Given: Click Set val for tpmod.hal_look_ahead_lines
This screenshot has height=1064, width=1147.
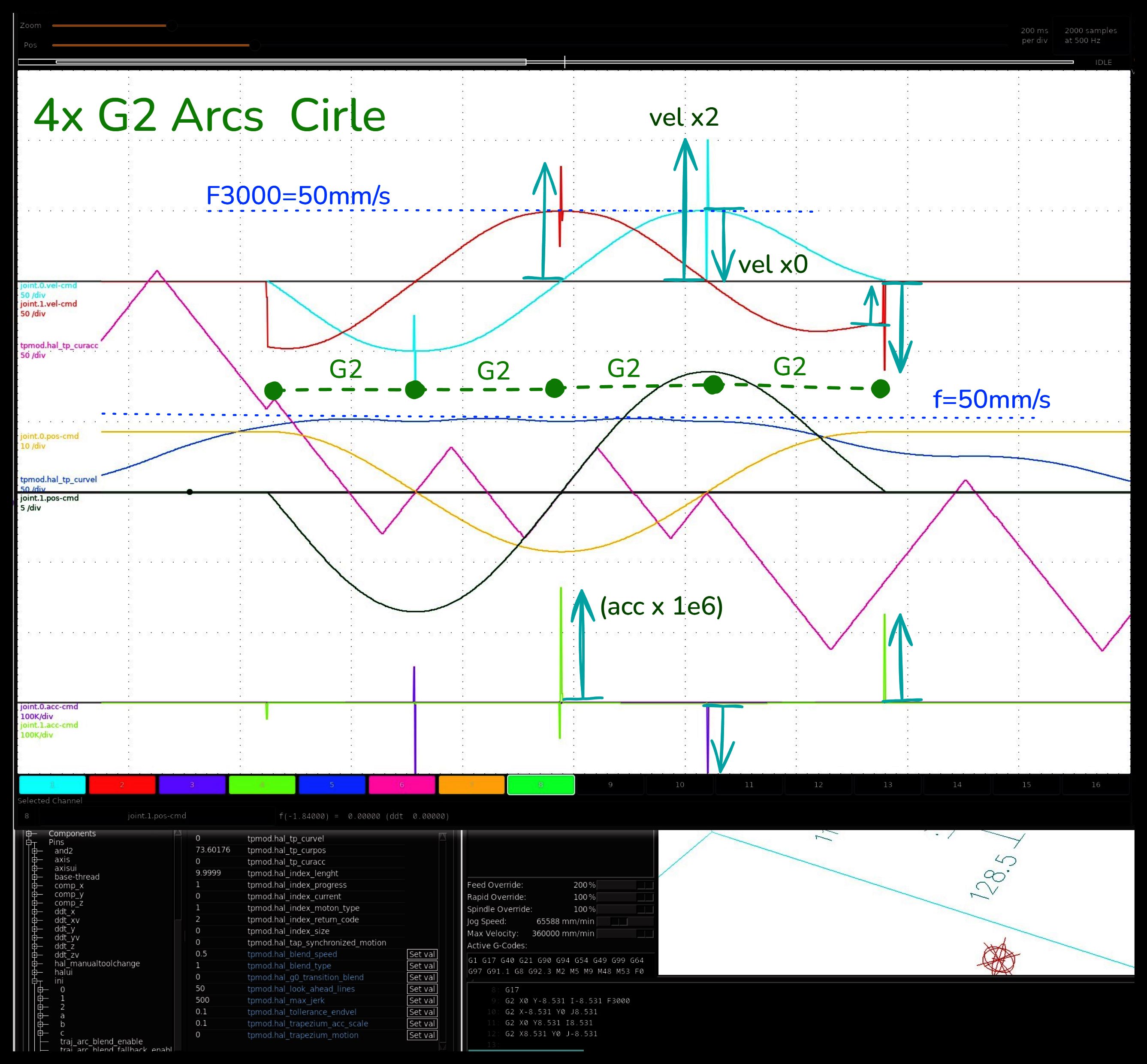Looking at the screenshot, I should point(422,989).
